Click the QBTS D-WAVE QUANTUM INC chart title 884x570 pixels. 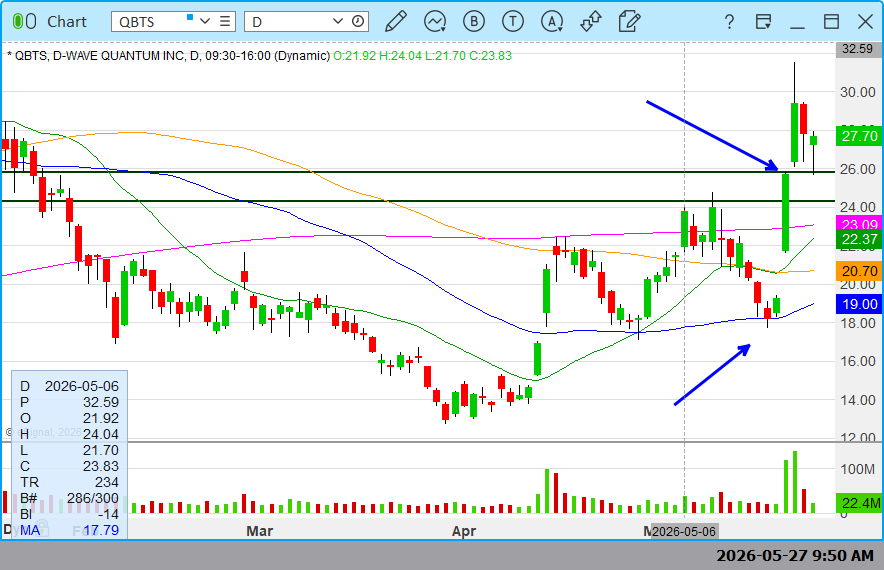pos(169,56)
